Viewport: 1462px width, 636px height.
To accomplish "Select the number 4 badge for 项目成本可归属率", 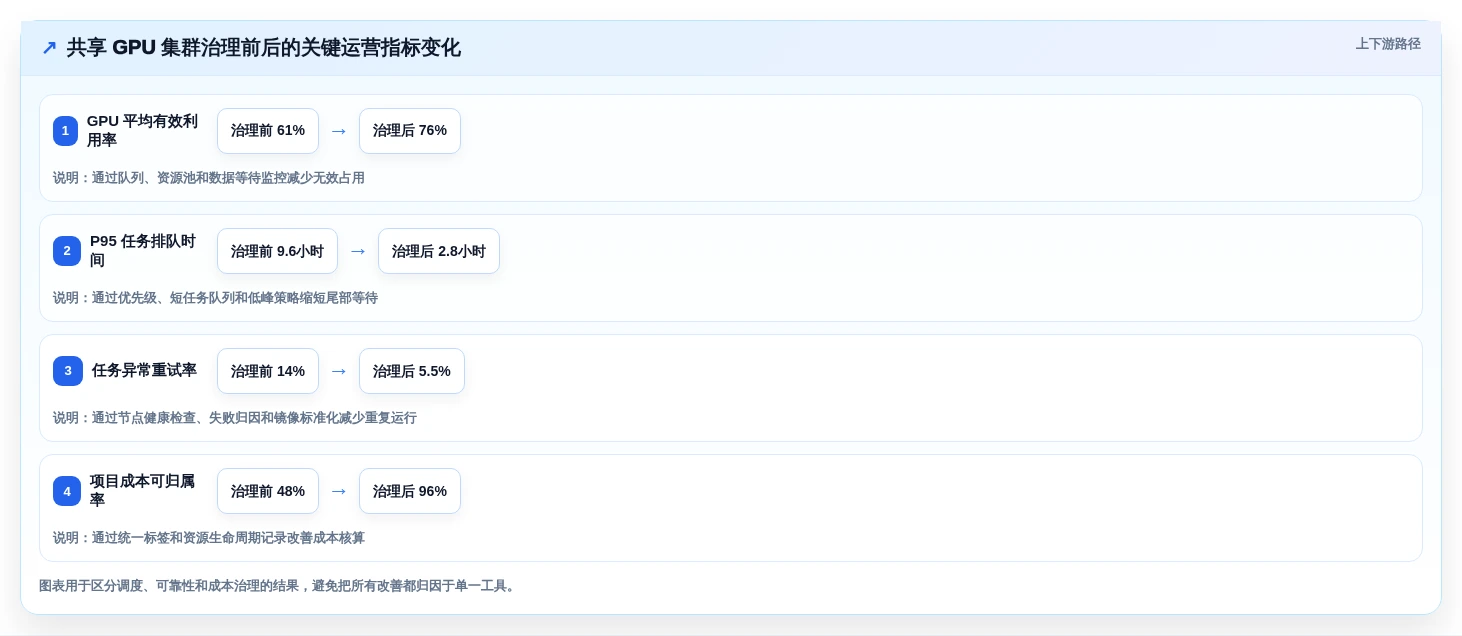I will tap(67, 491).
